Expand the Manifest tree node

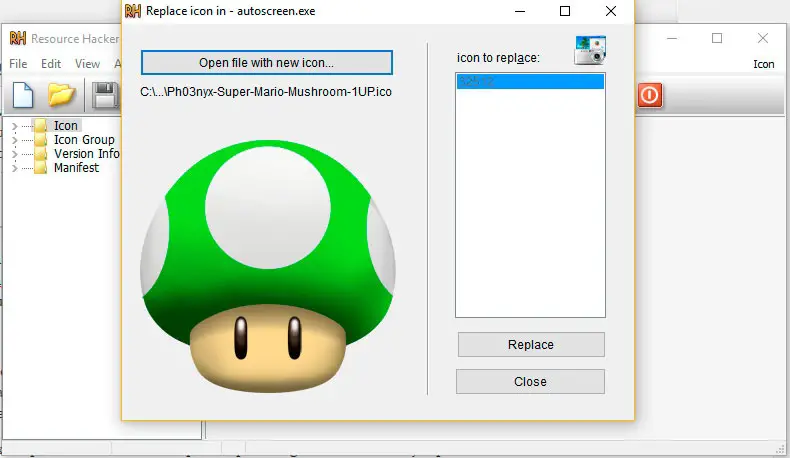[15, 168]
